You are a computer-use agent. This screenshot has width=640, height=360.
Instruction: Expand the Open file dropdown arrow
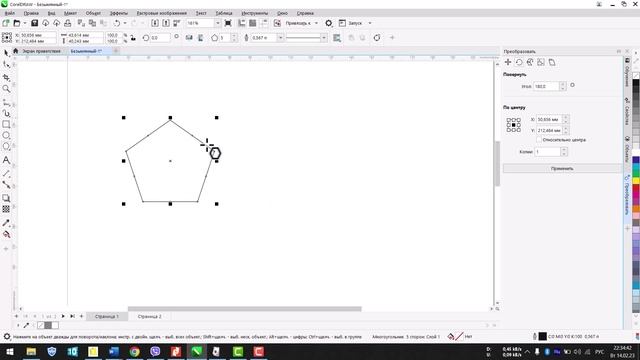coord(24,23)
